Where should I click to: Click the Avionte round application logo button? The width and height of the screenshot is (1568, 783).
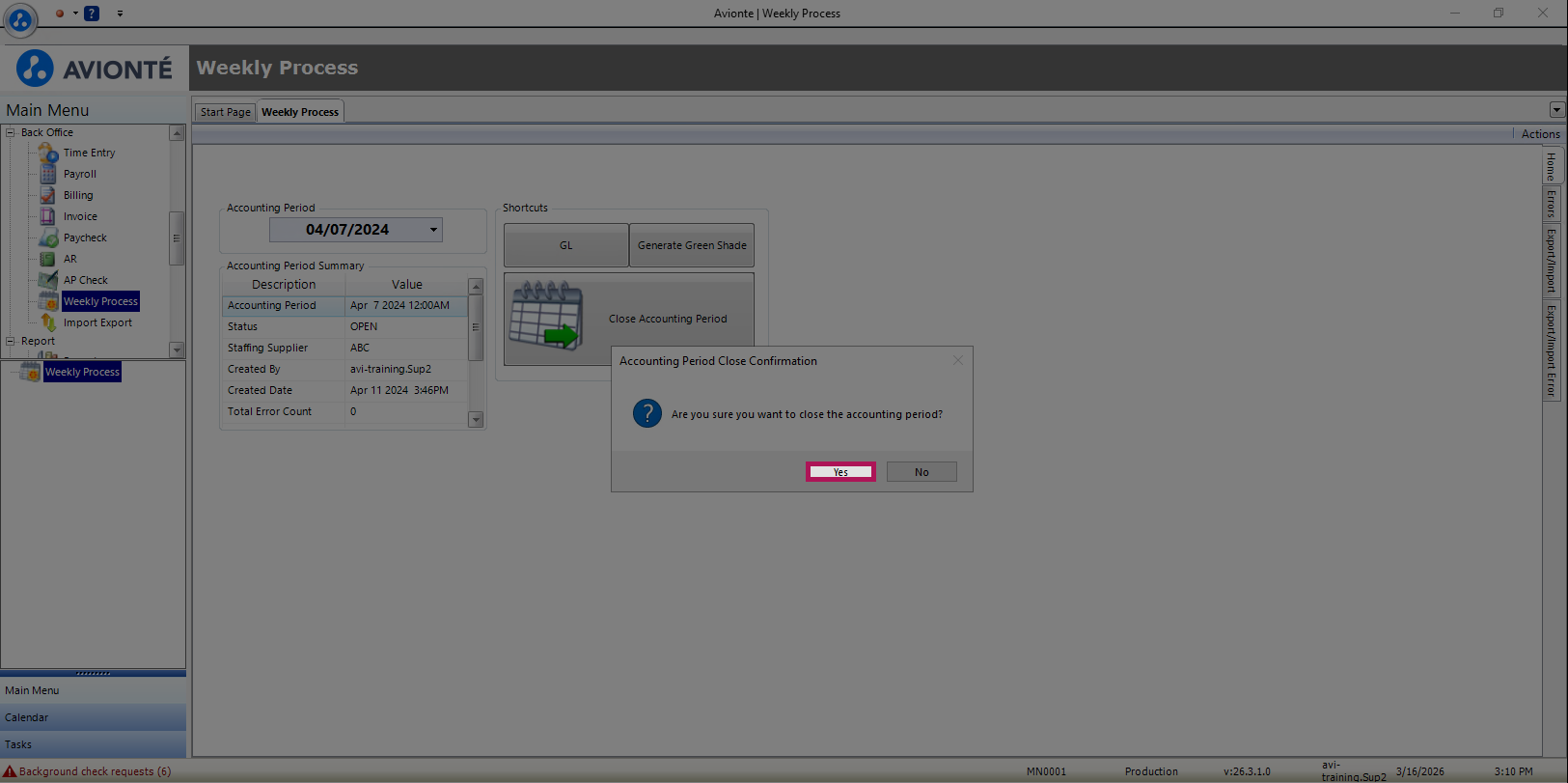[20, 18]
